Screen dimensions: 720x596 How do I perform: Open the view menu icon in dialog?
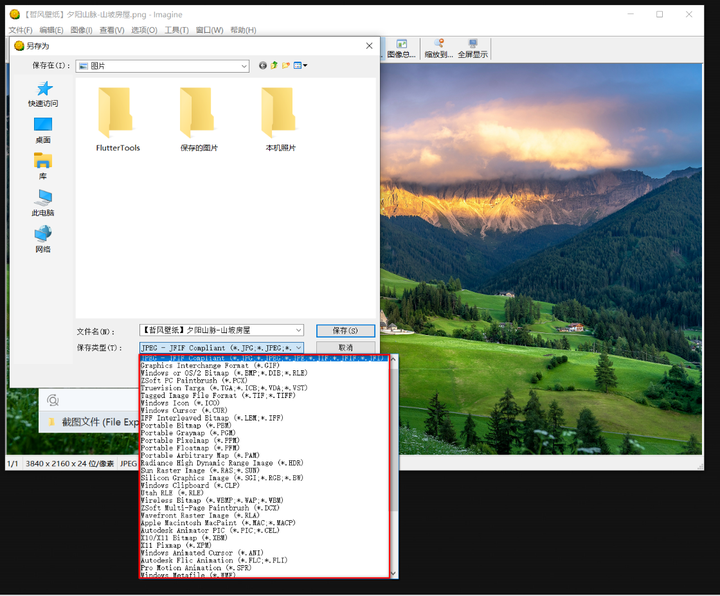point(300,66)
